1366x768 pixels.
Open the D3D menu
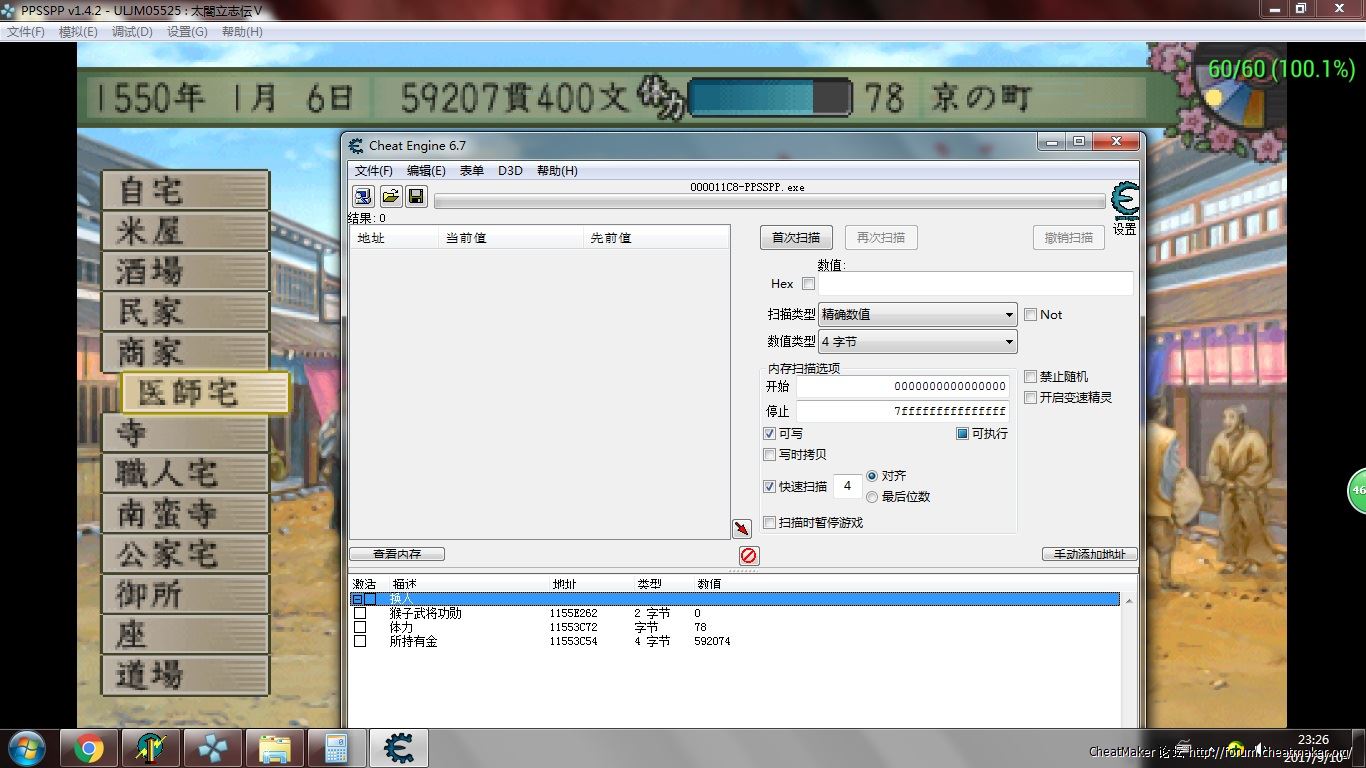510,171
